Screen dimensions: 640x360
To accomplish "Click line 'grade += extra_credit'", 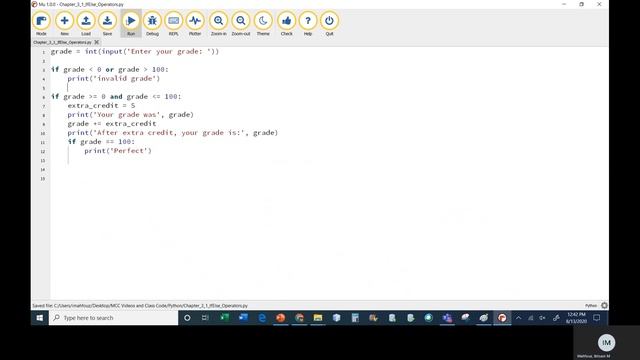I will coord(112,124).
